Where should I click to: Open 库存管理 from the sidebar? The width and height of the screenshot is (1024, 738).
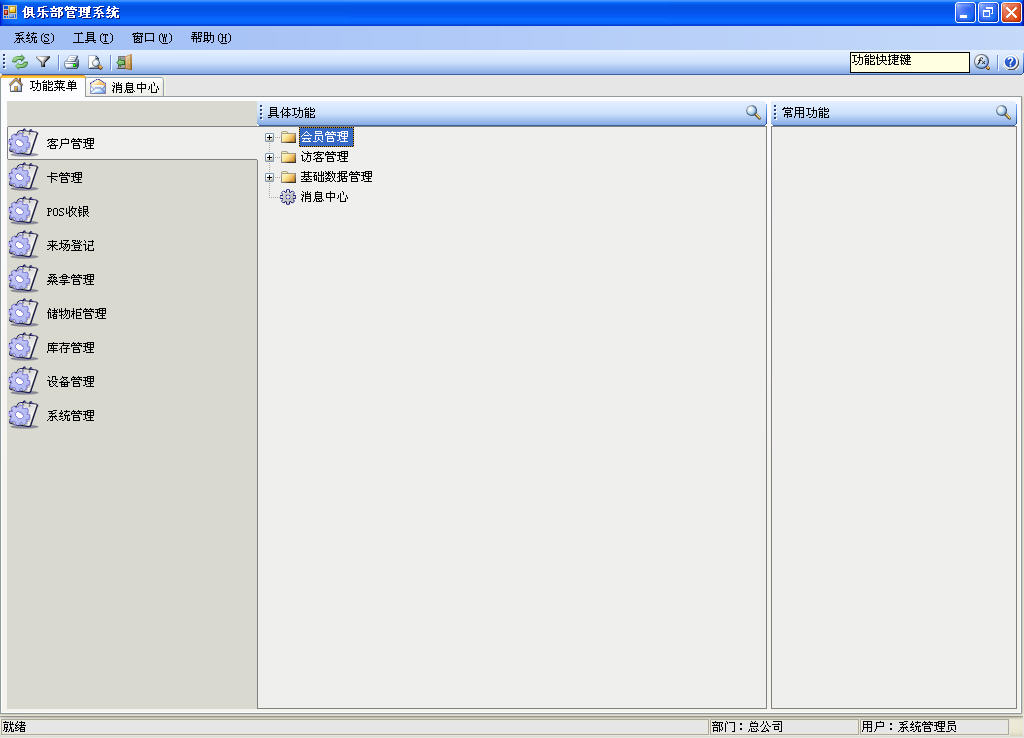(x=70, y=348)
